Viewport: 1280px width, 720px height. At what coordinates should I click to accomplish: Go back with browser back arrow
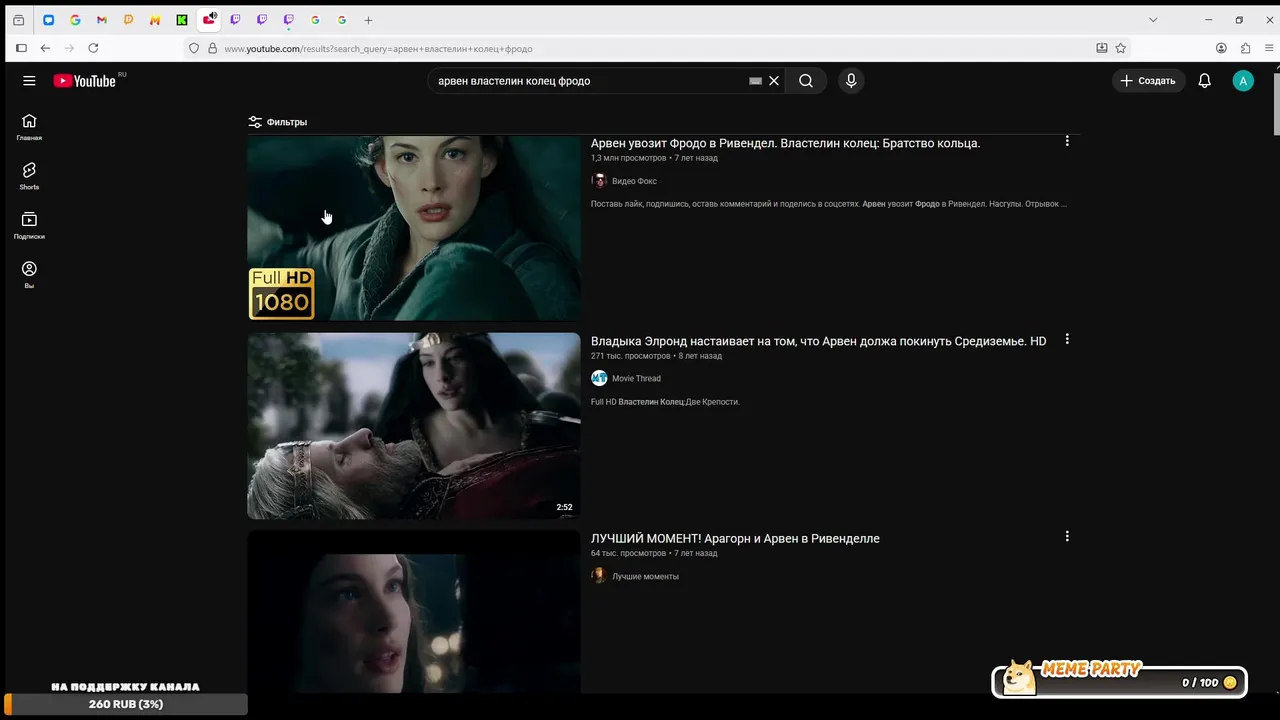tap(45, 48)
